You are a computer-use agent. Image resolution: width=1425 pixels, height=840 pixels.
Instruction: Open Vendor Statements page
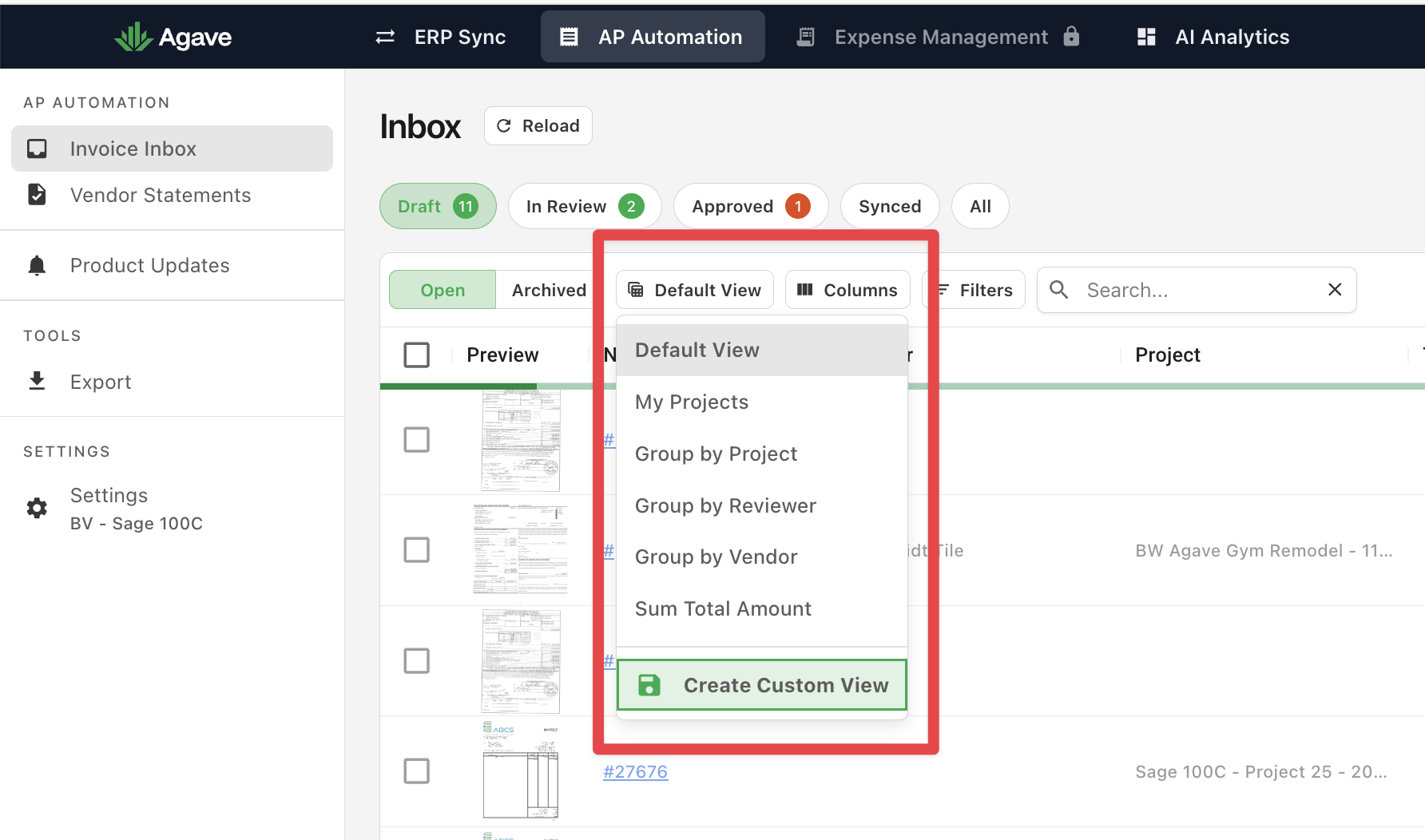[172, 195]
